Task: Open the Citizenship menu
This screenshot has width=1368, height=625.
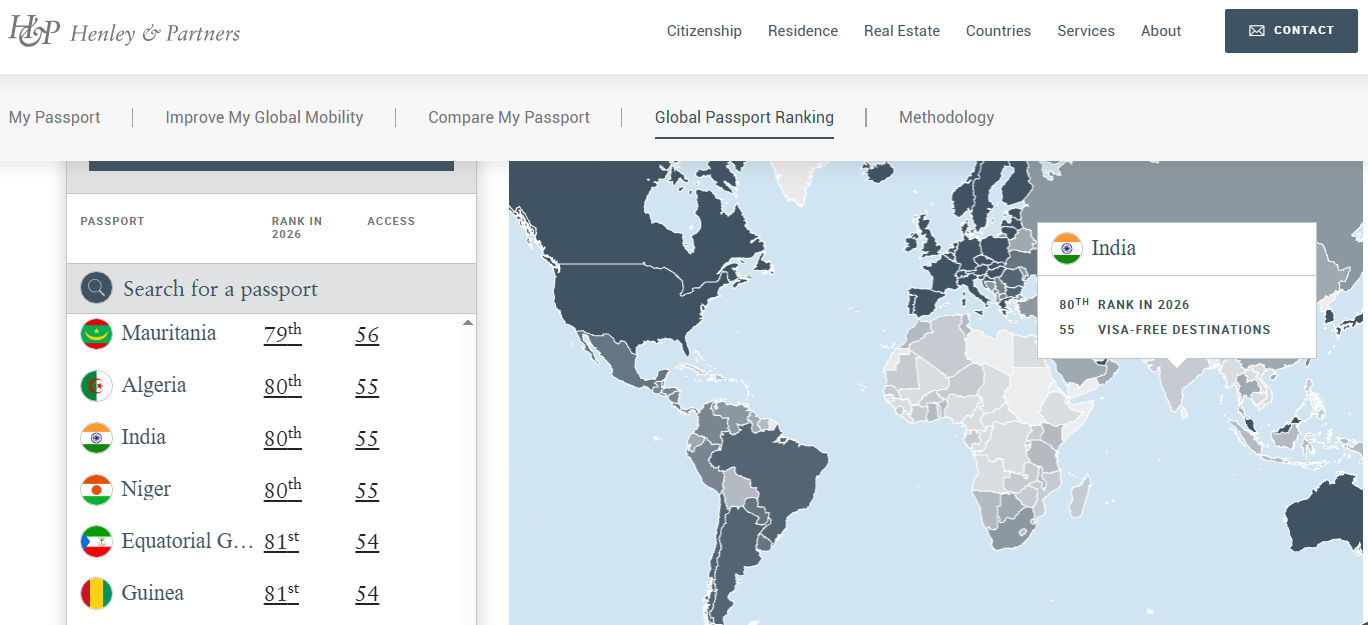Action: click(704, 31)
